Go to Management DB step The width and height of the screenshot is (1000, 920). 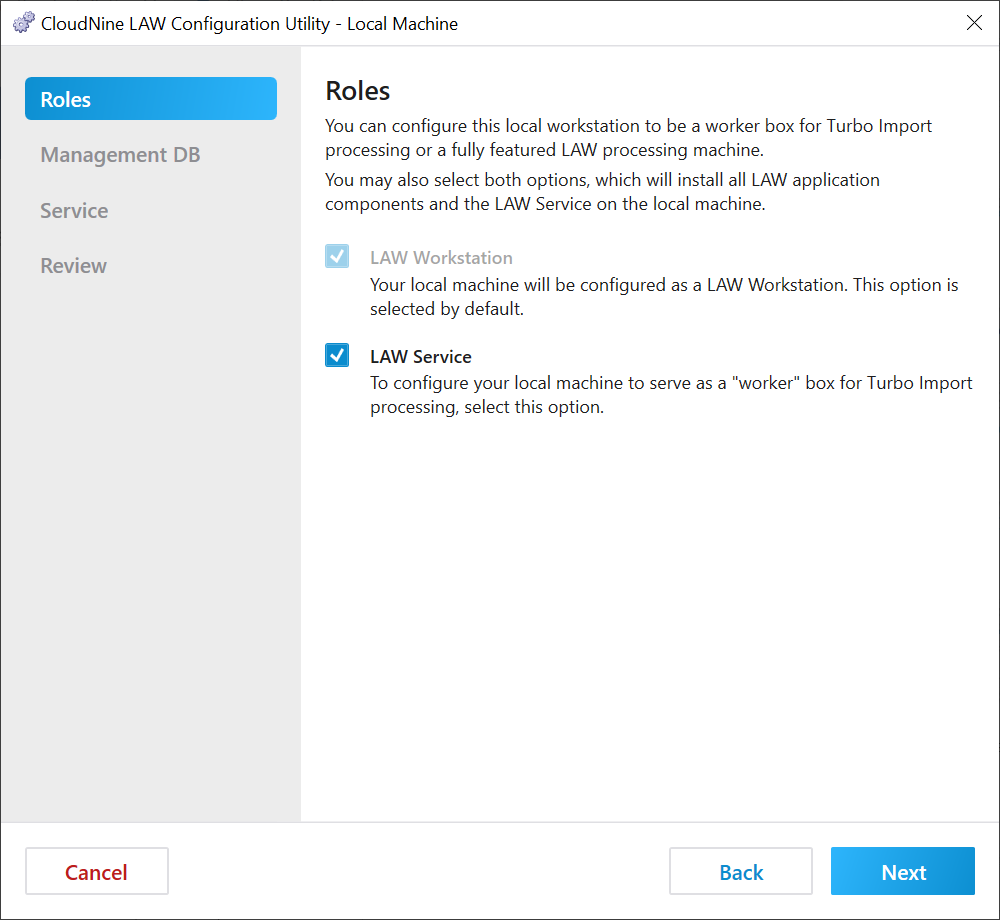[121, 155]
